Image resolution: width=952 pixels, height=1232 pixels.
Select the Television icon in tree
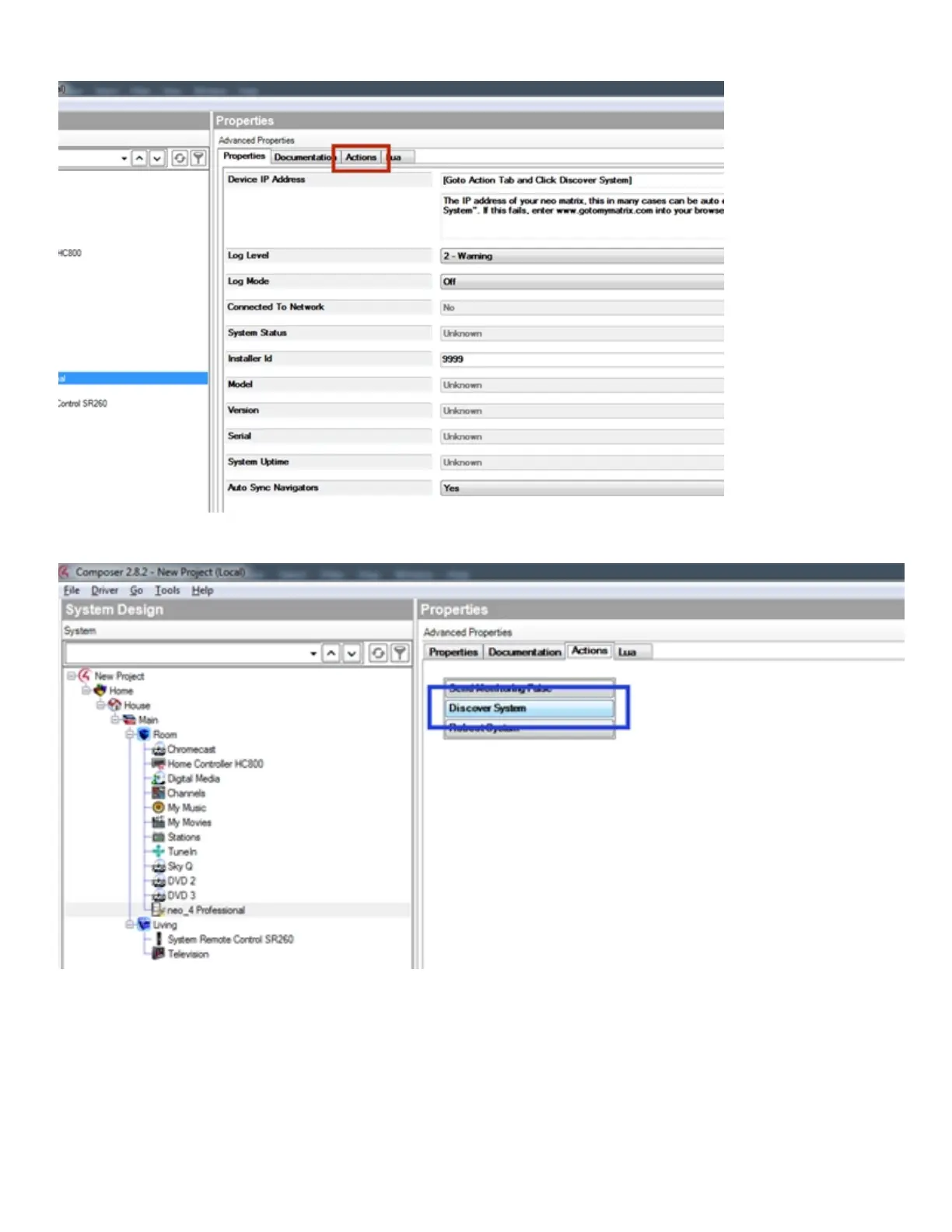pyautogui.click(x=159, y=954)
